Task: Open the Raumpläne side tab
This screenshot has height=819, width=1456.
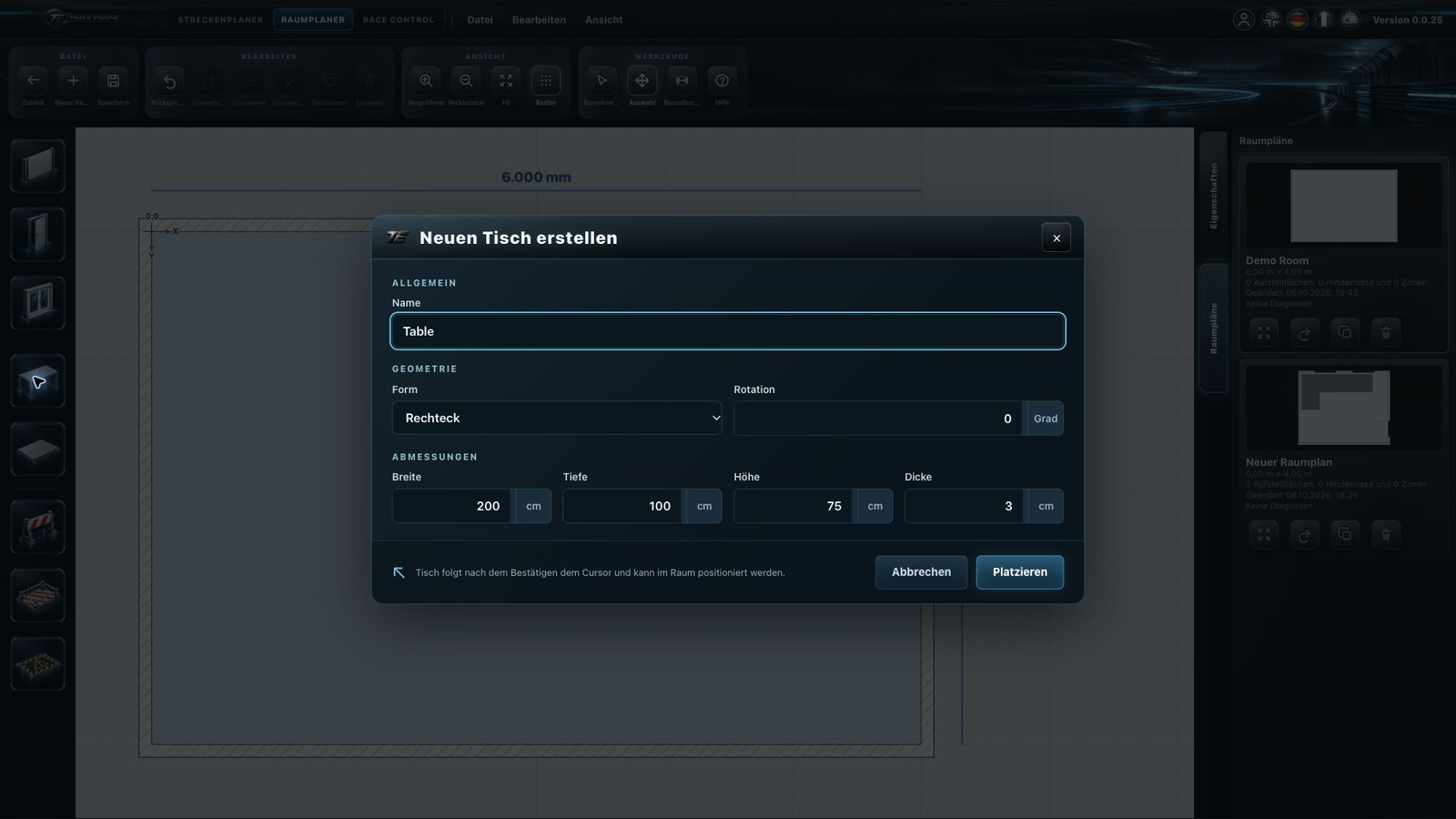Action: 1213,328
